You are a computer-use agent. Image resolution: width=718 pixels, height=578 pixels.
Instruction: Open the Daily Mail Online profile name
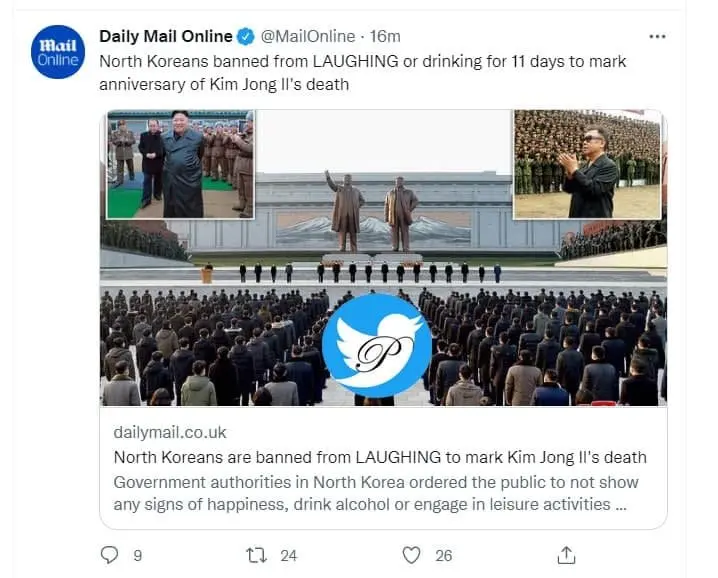click(x=165, y=37)
